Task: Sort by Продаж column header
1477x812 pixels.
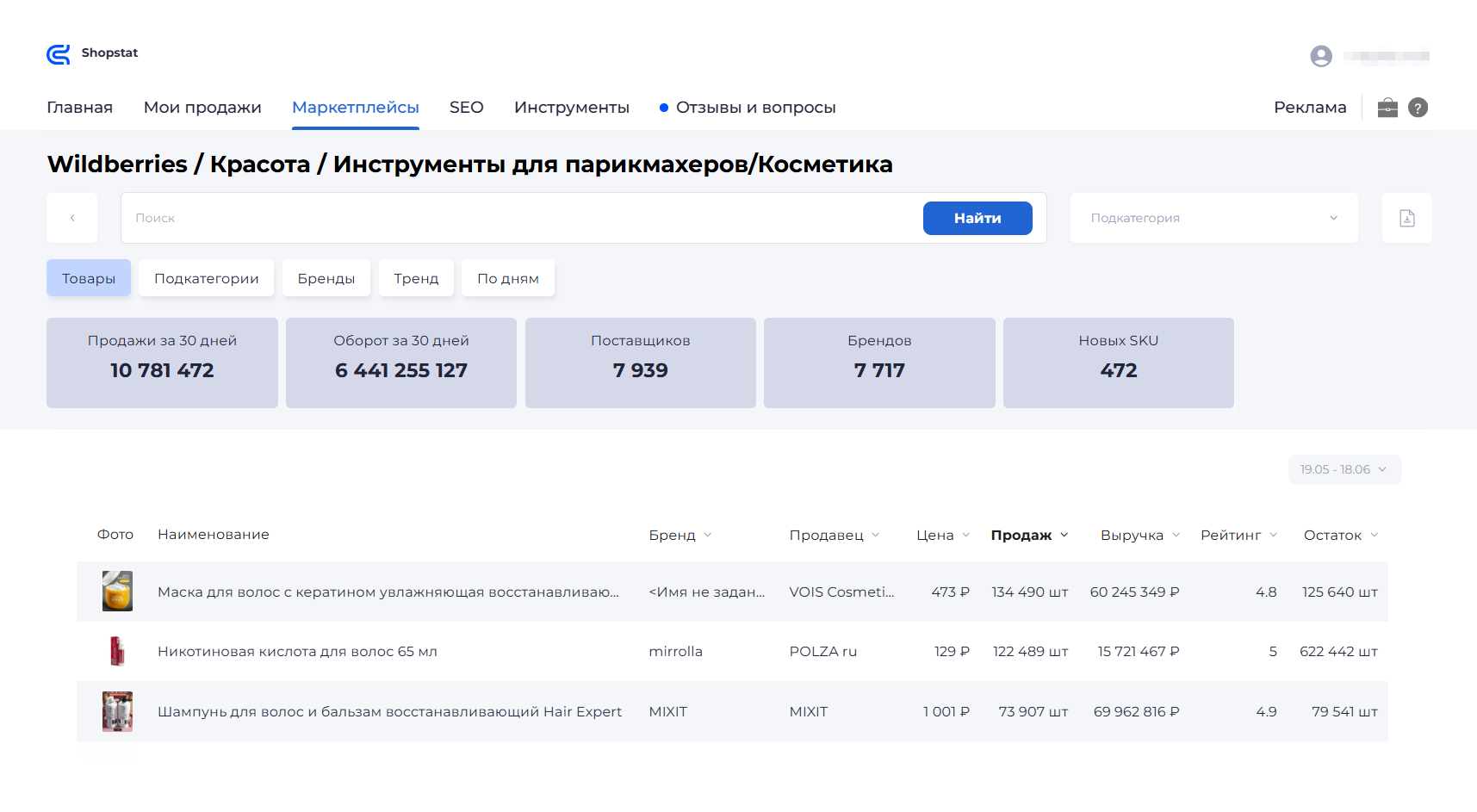Action: tap(1030, 535)
